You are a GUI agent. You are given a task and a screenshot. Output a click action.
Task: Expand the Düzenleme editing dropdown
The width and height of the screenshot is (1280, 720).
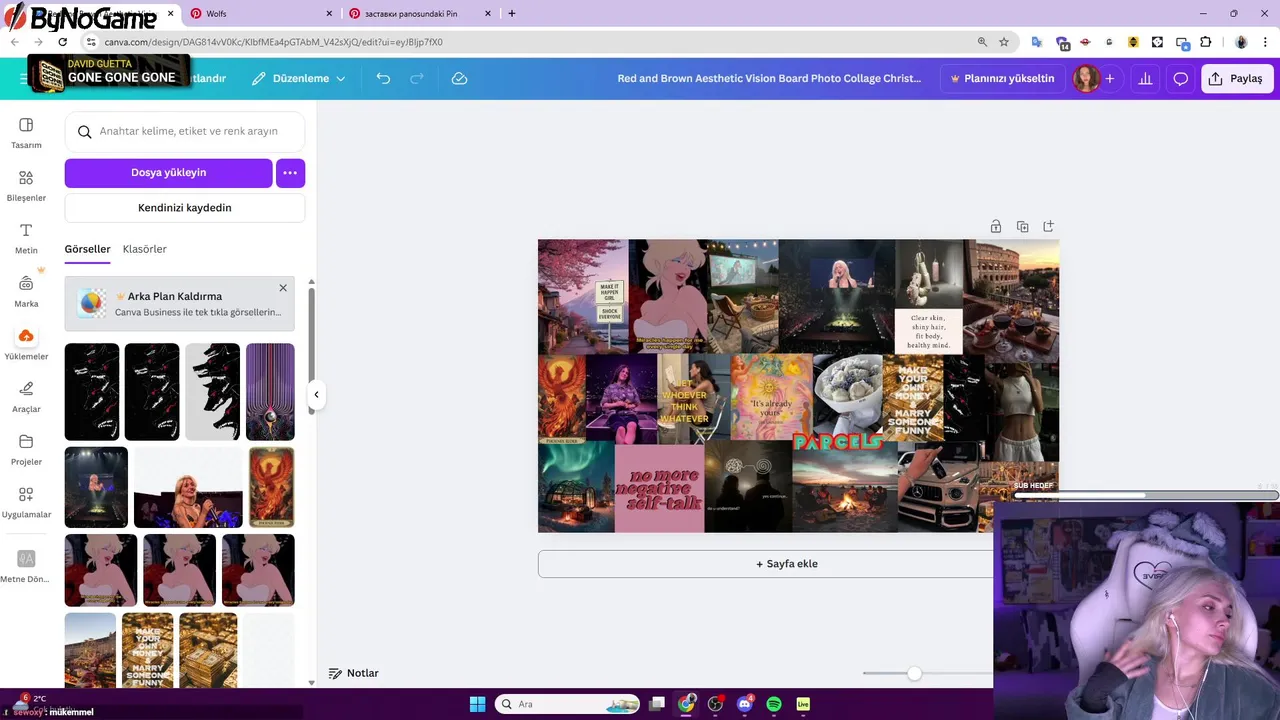[298, 78]
